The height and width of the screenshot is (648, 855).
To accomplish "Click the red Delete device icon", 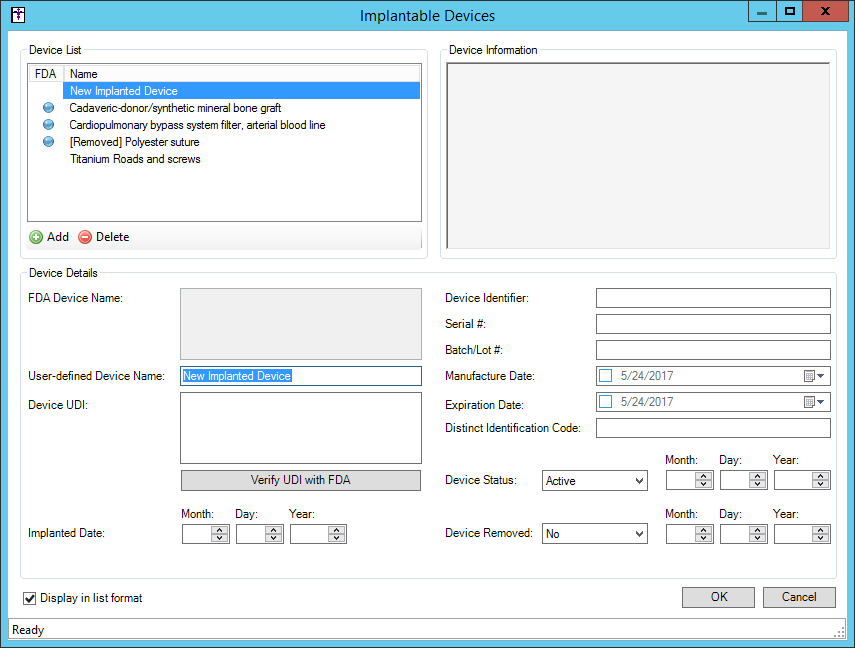I will coord(85,237).
